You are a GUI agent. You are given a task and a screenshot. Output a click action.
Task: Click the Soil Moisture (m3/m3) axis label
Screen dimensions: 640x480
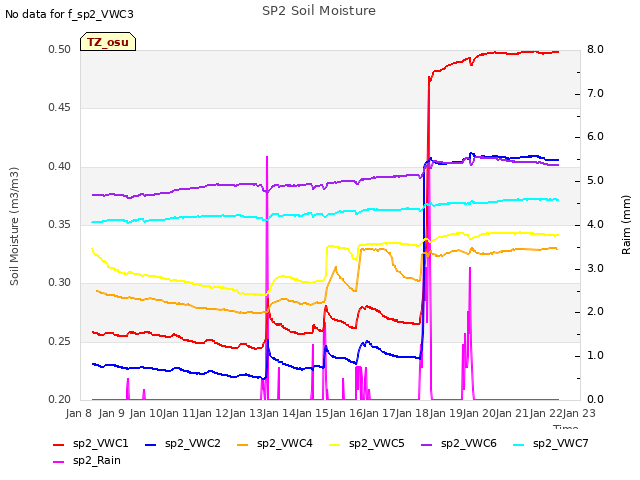14,226
